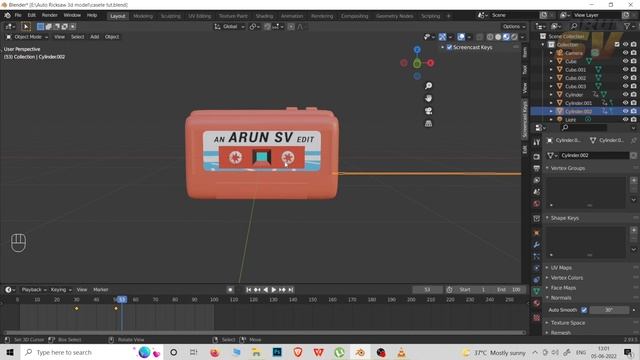Hide the Light object using its eye icon
Screen dimensions: 640x360
click(625, 120)
